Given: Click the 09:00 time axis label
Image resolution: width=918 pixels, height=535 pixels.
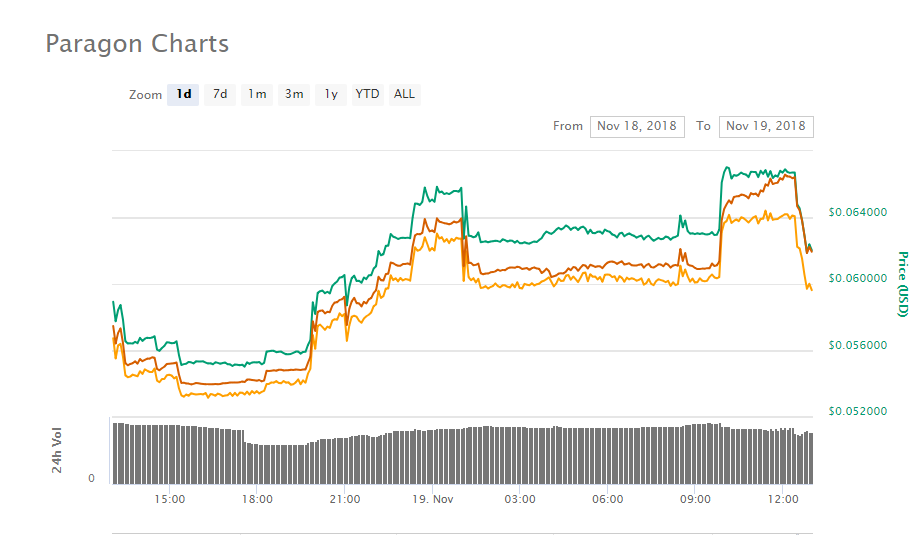Looking at the screenshot, I should [x=695, y=499].
